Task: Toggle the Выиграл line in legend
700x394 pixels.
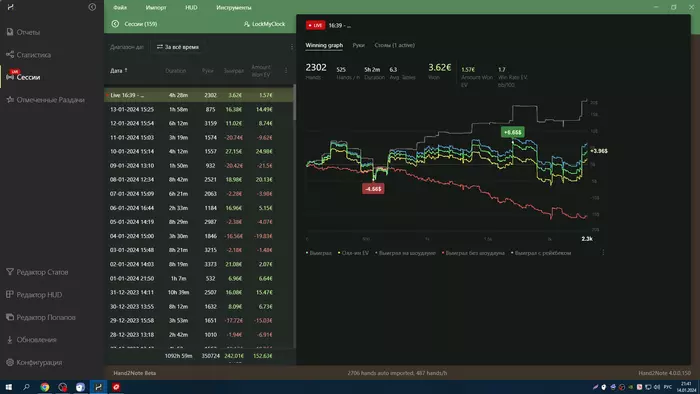Action: coord(319,253)
